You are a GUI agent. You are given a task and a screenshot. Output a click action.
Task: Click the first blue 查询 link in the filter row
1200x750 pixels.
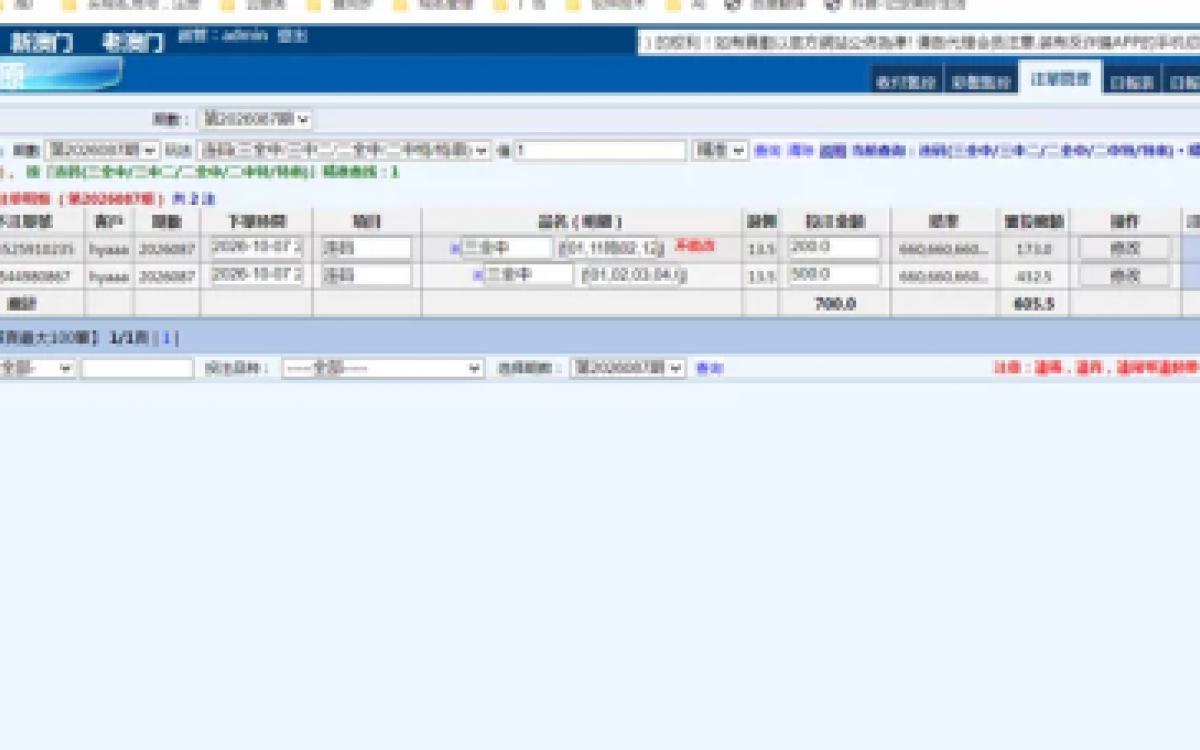pyautogui.click(x=766, y=150)
